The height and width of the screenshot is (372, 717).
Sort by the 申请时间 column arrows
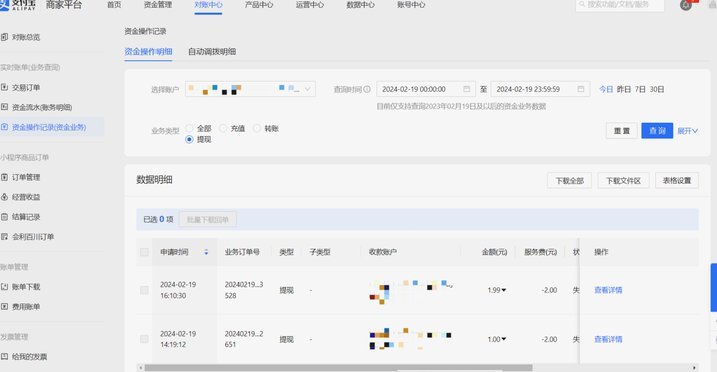click(206, 252)
